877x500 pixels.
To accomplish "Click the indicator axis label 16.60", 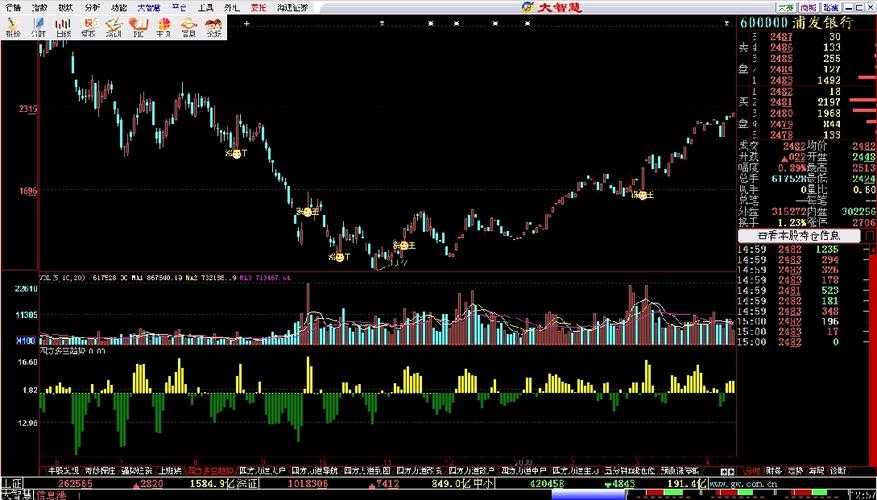I will 28,362.
